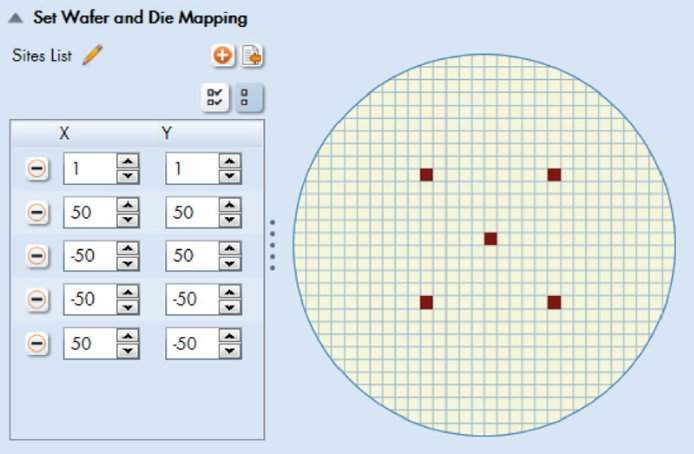
Task: Decrease Y value in row 1, 1
Action: coord(230,176)
